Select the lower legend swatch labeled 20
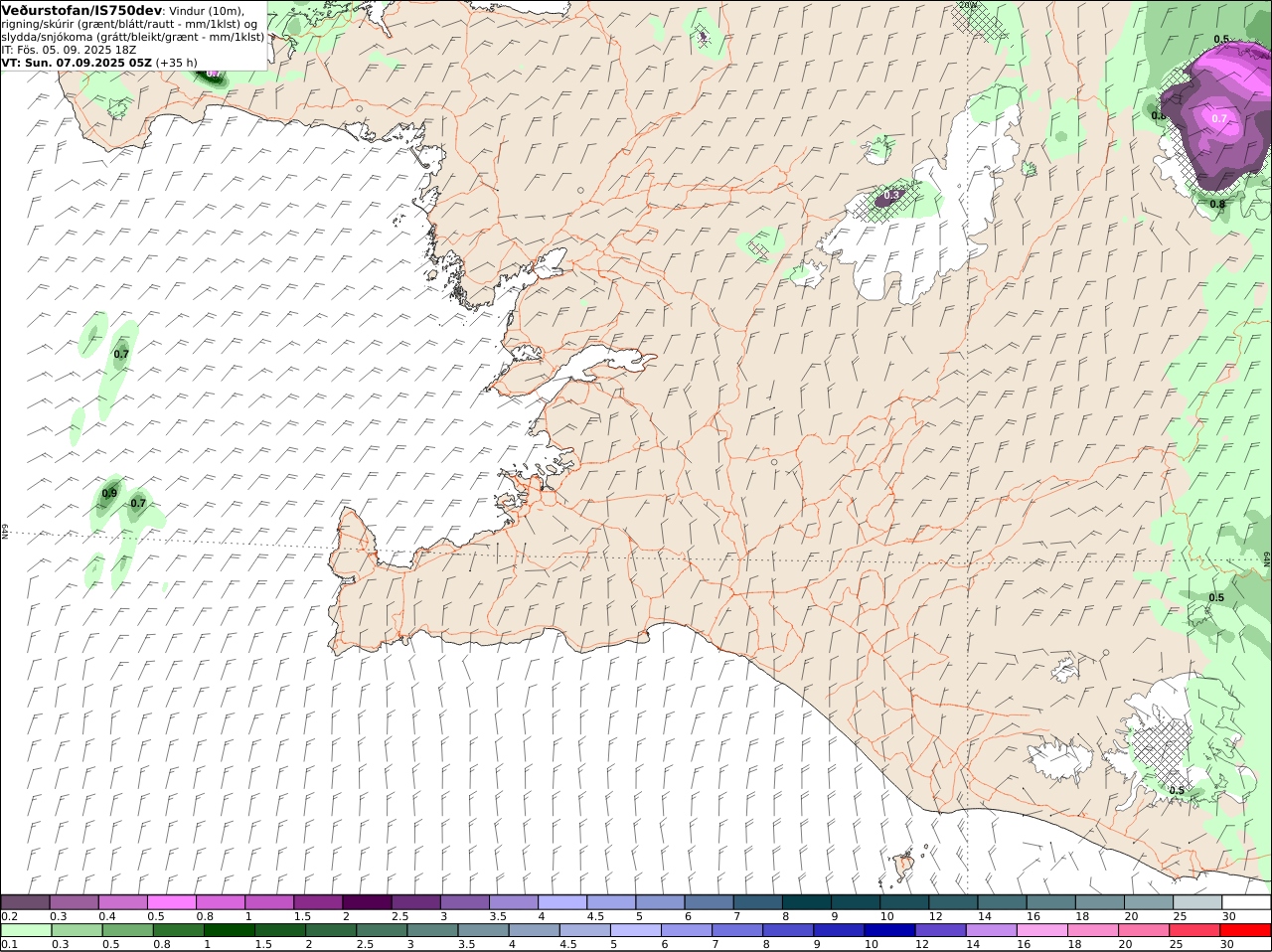 click(x=1144, y=930)
